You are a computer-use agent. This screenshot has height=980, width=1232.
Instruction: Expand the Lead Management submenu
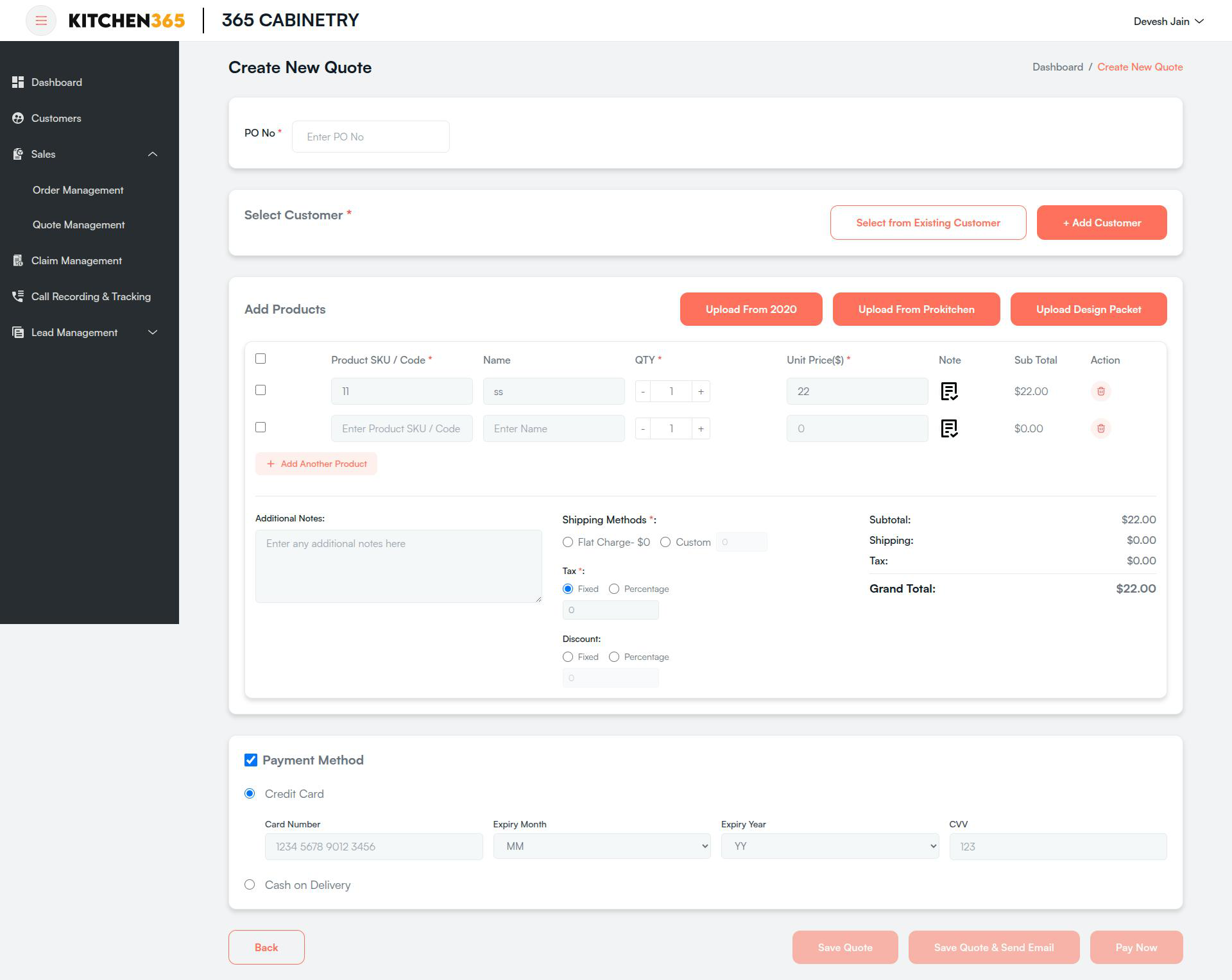(x=153, y=332)
